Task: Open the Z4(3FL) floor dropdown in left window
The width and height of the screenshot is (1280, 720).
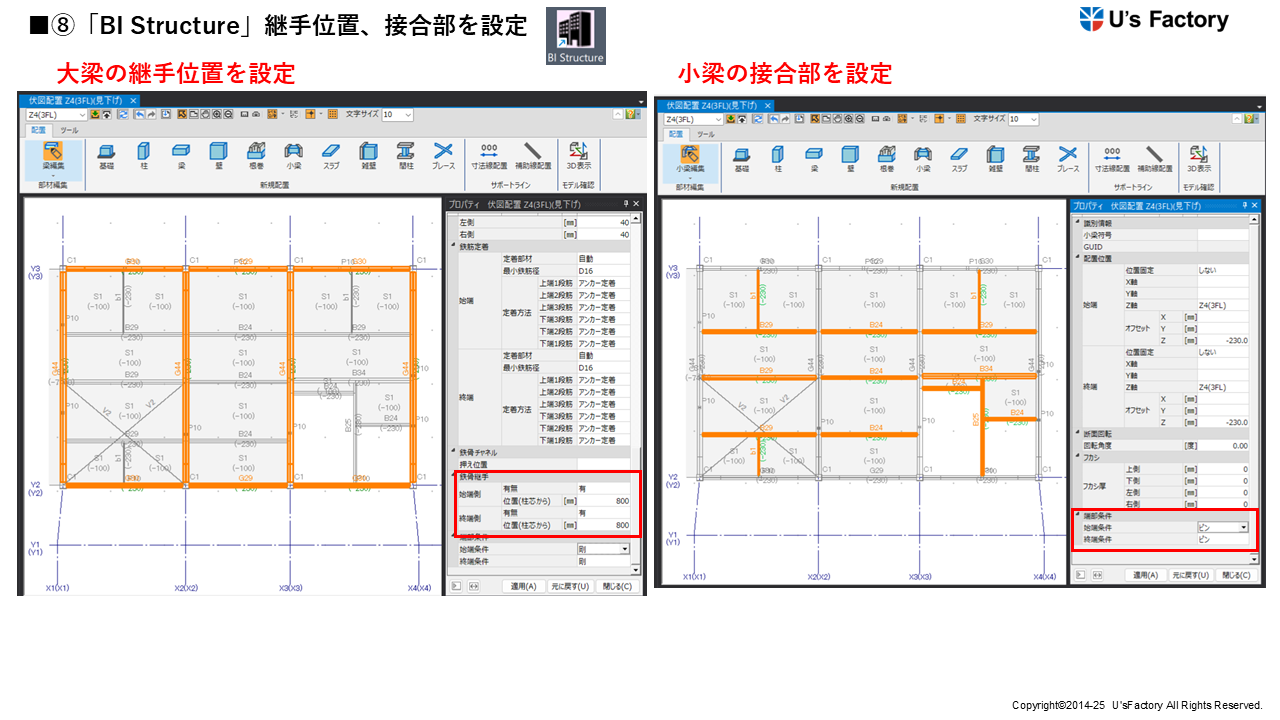Action: [82, 115]
